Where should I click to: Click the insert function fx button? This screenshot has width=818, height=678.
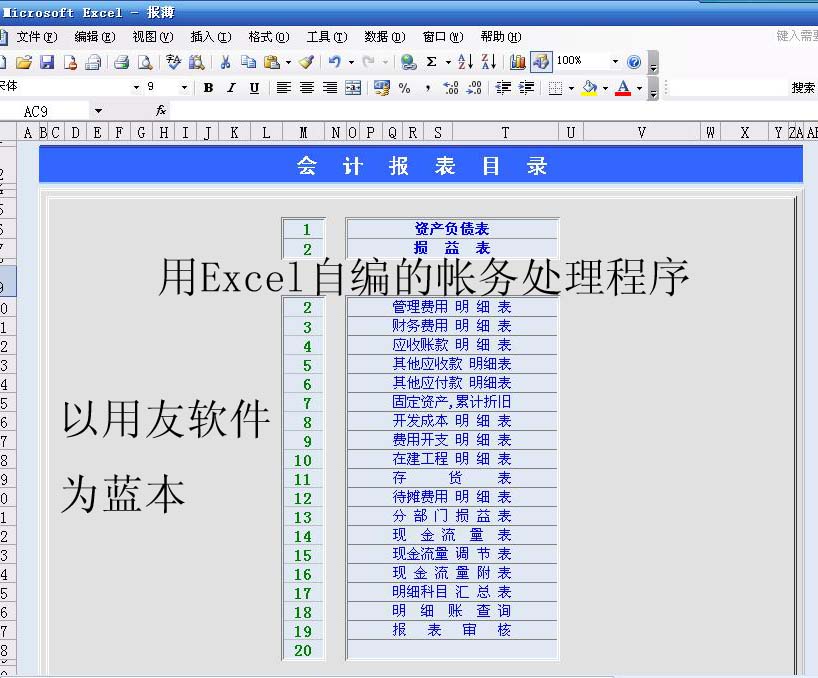point(161,110)
